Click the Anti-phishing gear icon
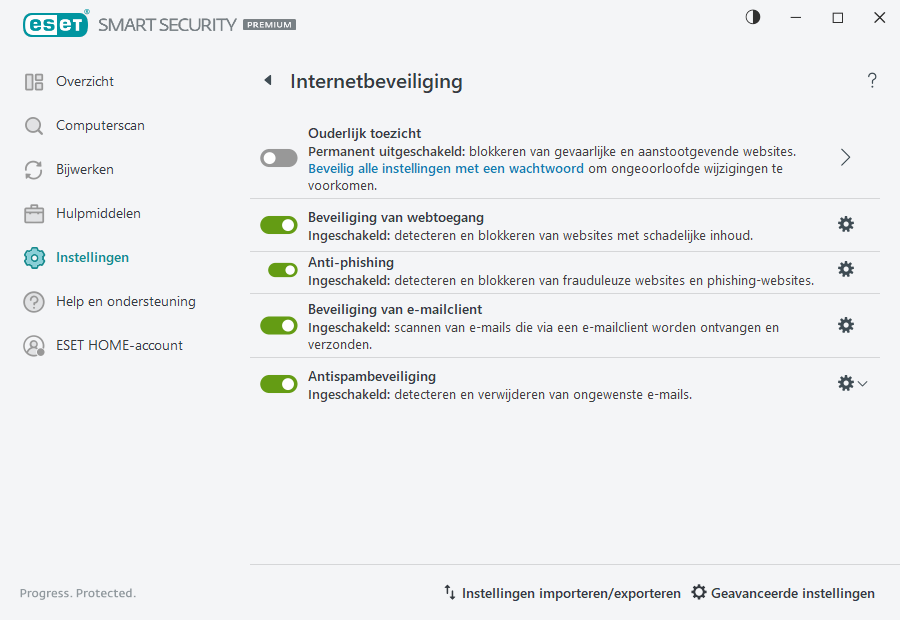This screenshot has height=620, width=900. 846,269
